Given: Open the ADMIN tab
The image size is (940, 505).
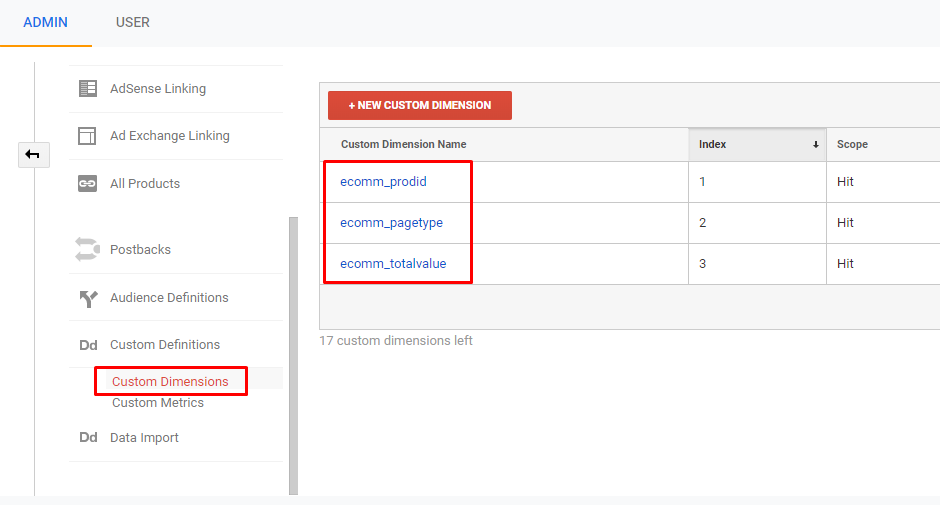Looking at the screenshot, I should [x=46, y=22].
